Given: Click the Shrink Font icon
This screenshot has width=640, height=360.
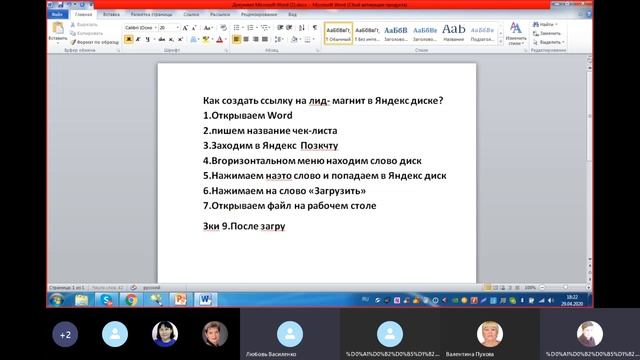Looking at the screenshot, I should (x=194, y=28).
